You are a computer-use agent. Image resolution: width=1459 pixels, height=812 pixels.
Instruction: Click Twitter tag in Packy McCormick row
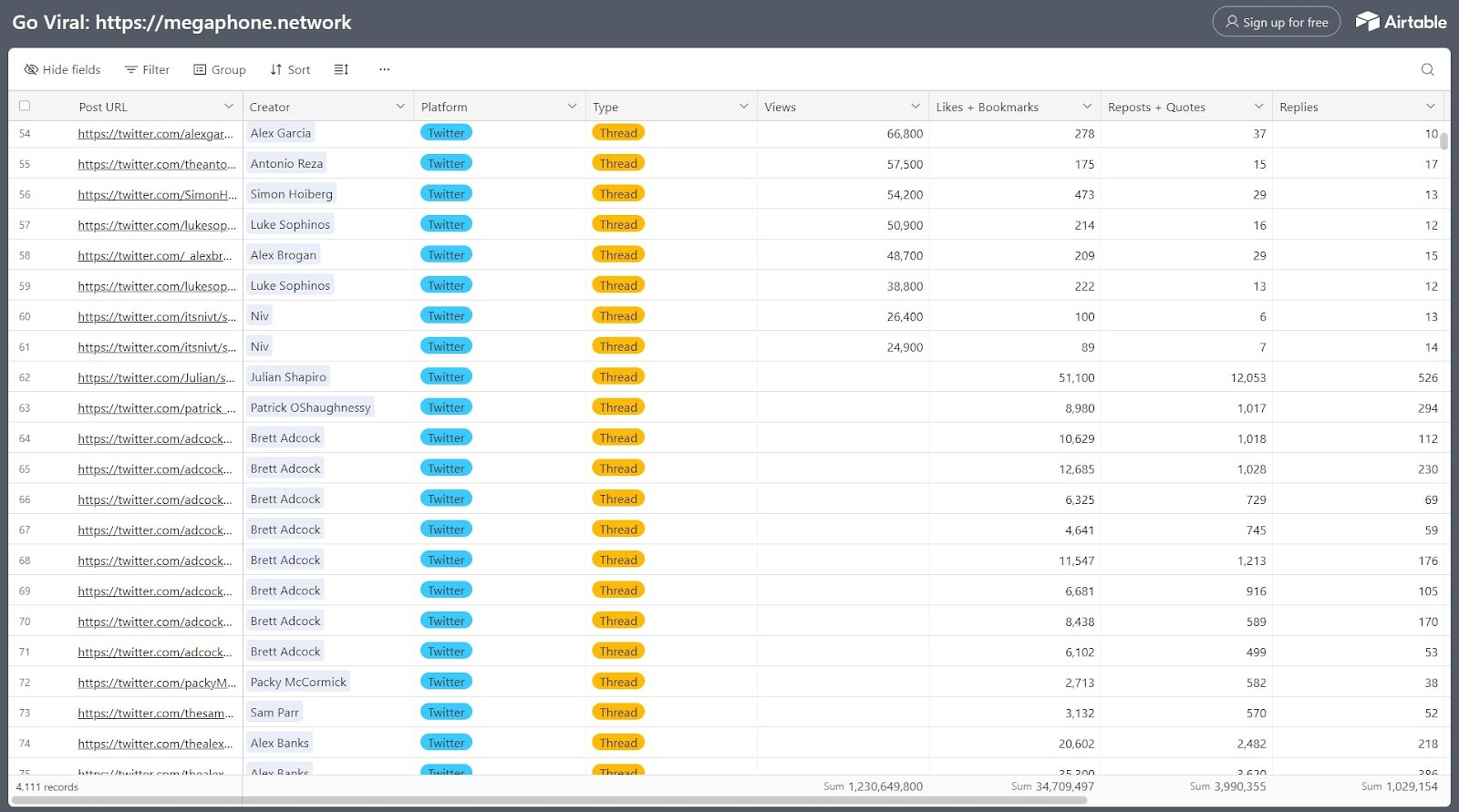point(446,682)
